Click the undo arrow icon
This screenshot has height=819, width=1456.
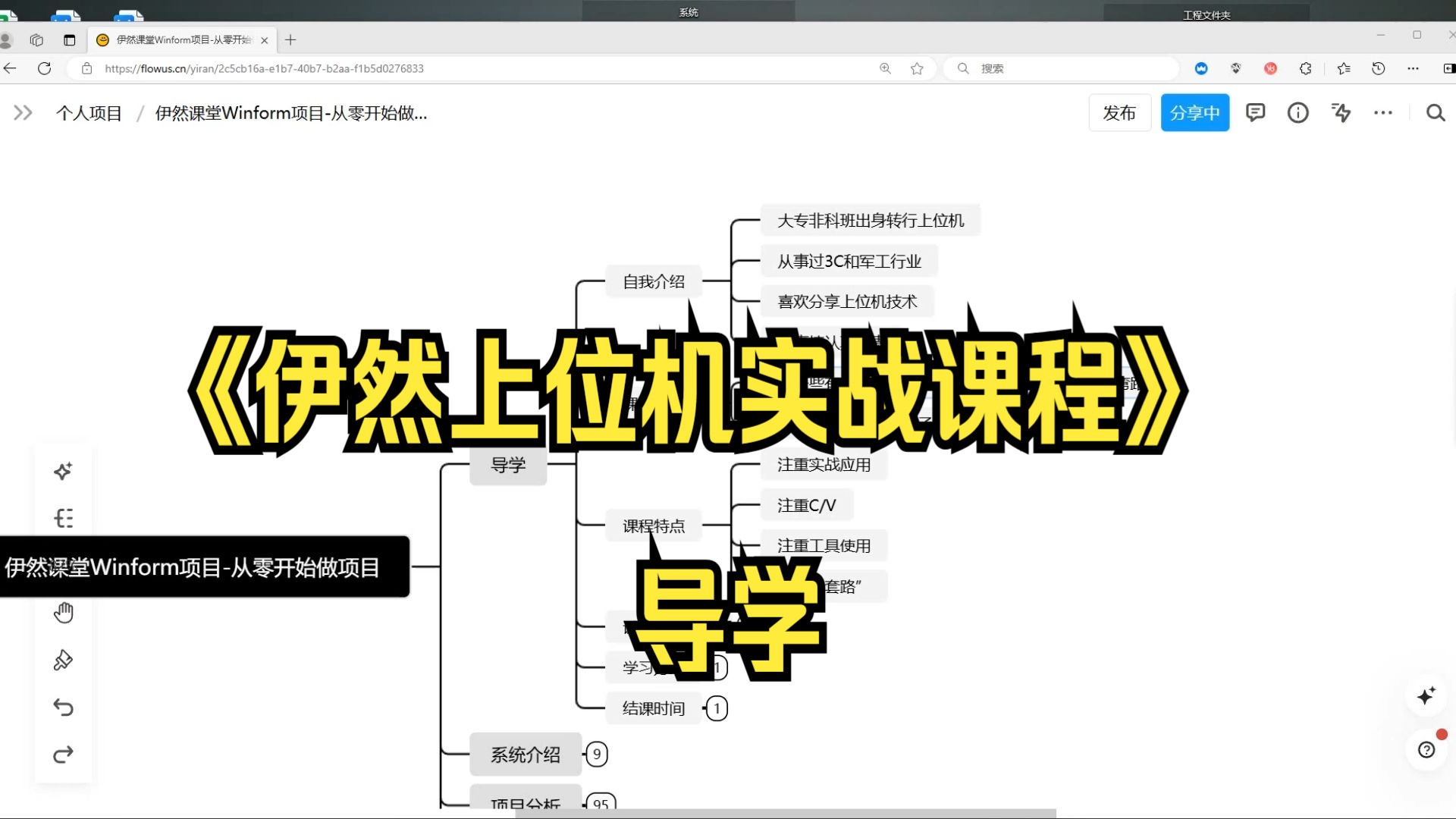point(63,708)
